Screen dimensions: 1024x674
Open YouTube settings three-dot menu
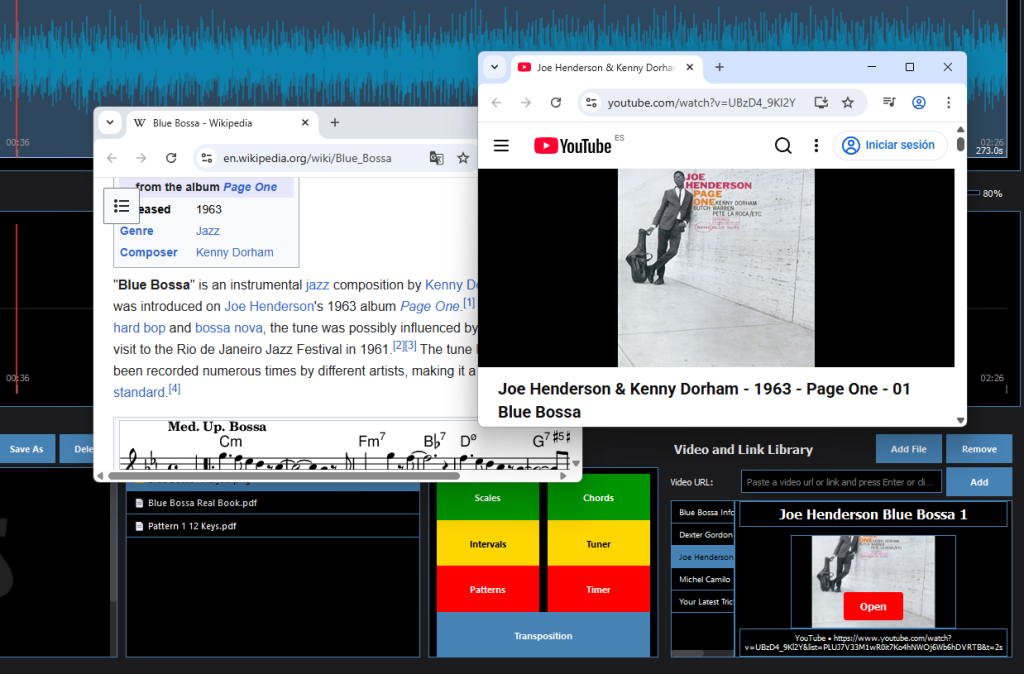point(816,146)
